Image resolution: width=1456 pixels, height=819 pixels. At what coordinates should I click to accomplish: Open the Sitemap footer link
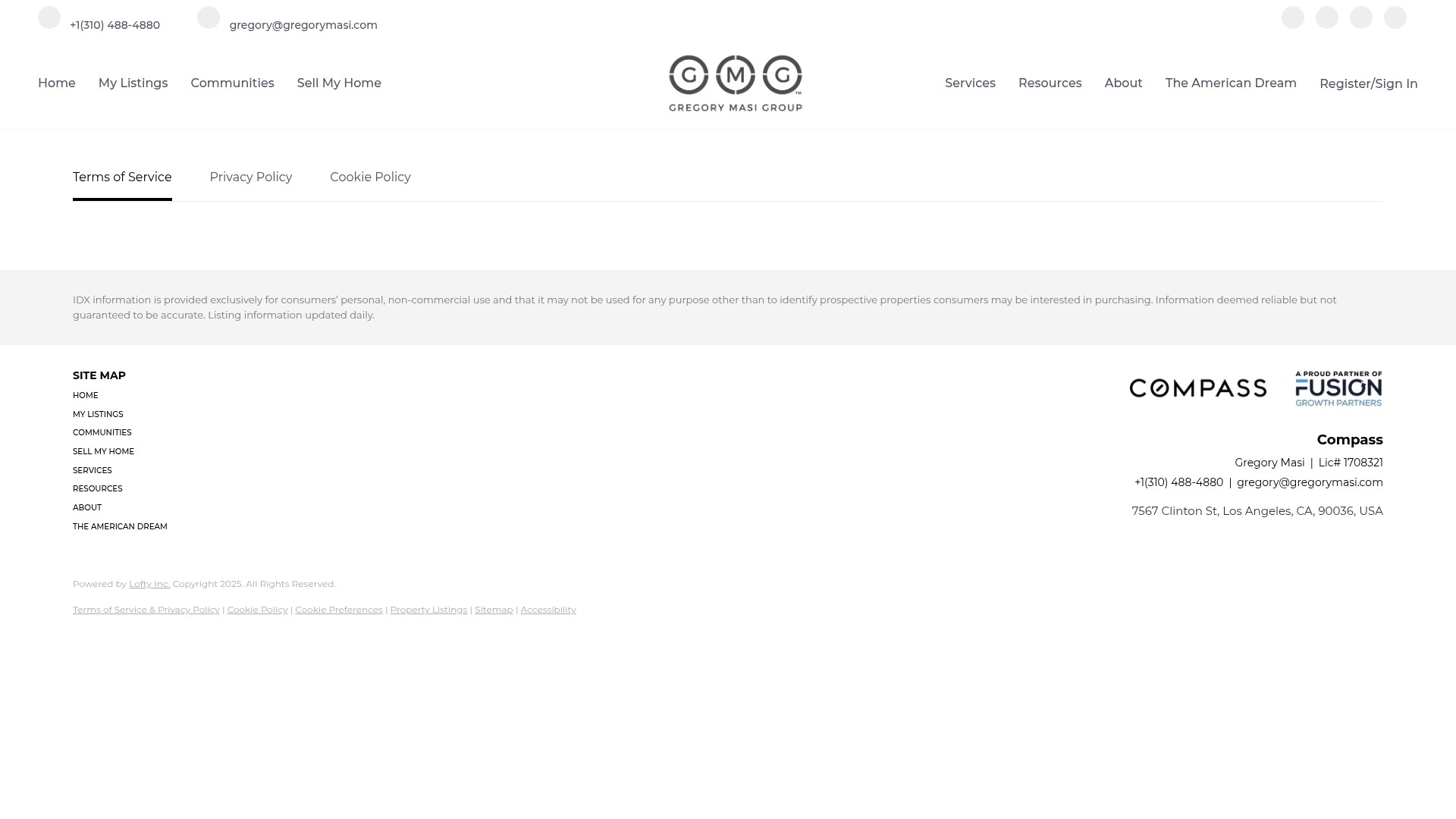click(494, 610)
